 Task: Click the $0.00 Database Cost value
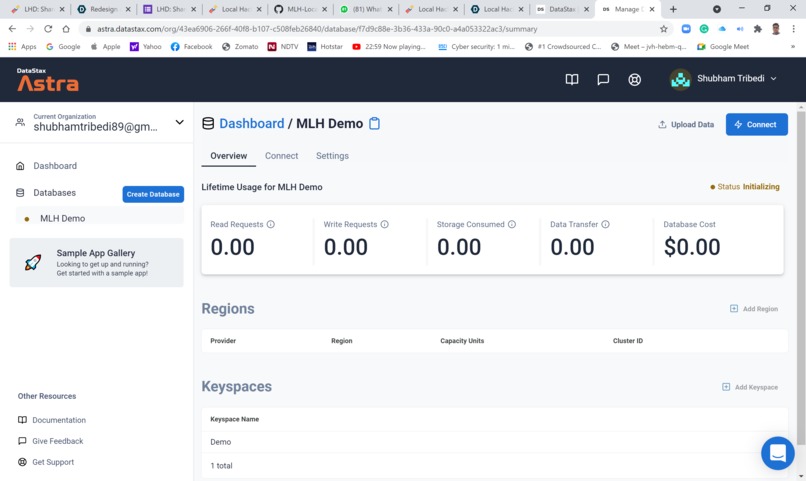(x=691, y=247)
